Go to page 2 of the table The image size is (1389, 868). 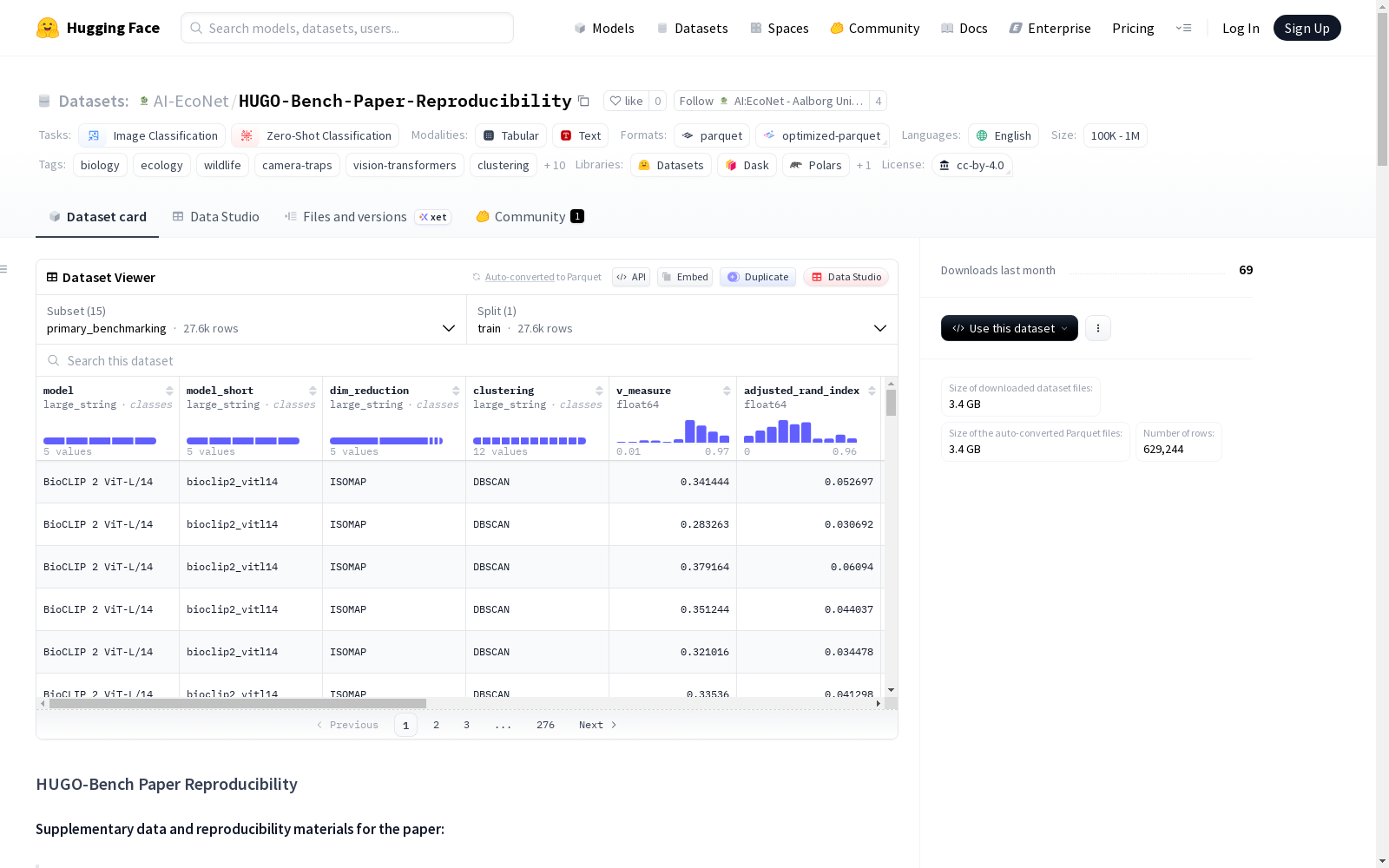(436, 725)
